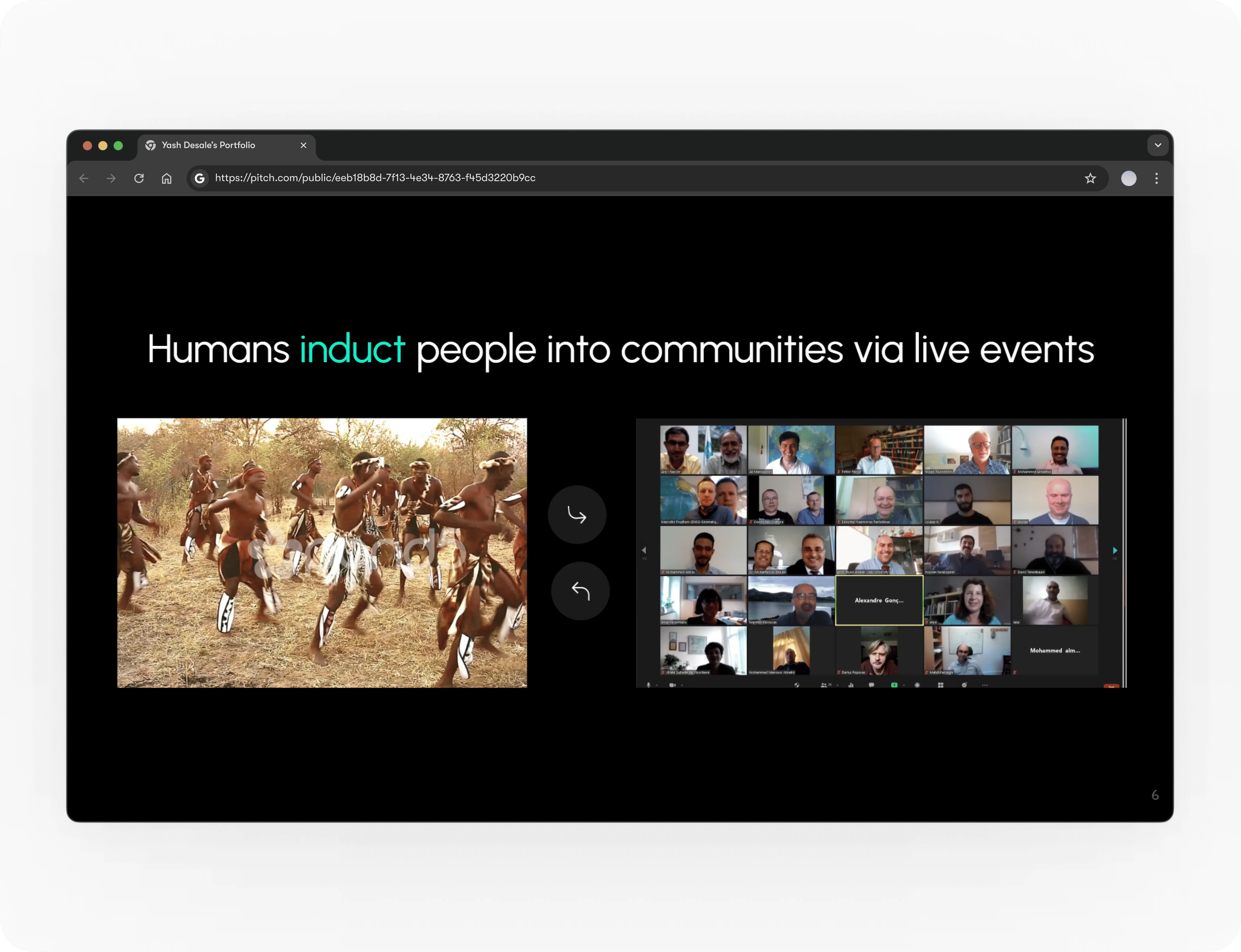Click the tribal dancers image
This screenshot has width=1241, height=952.
[x=322, y=552]
